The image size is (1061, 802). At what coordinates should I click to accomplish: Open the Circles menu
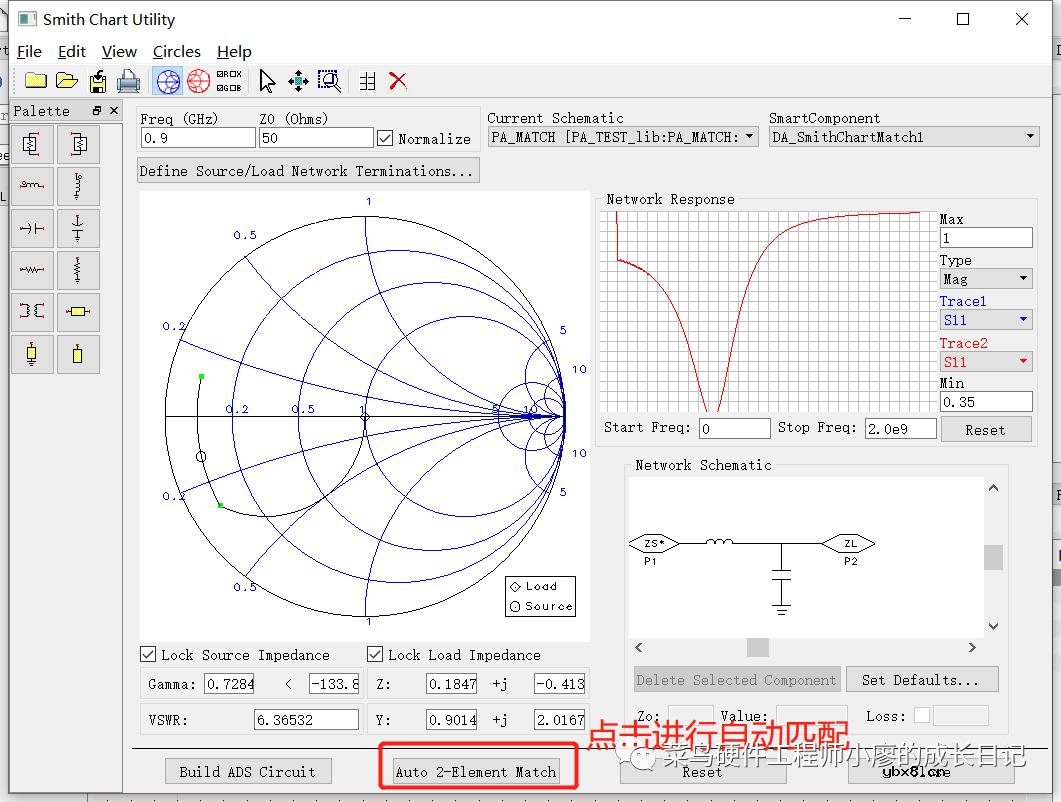coord(176,51)
